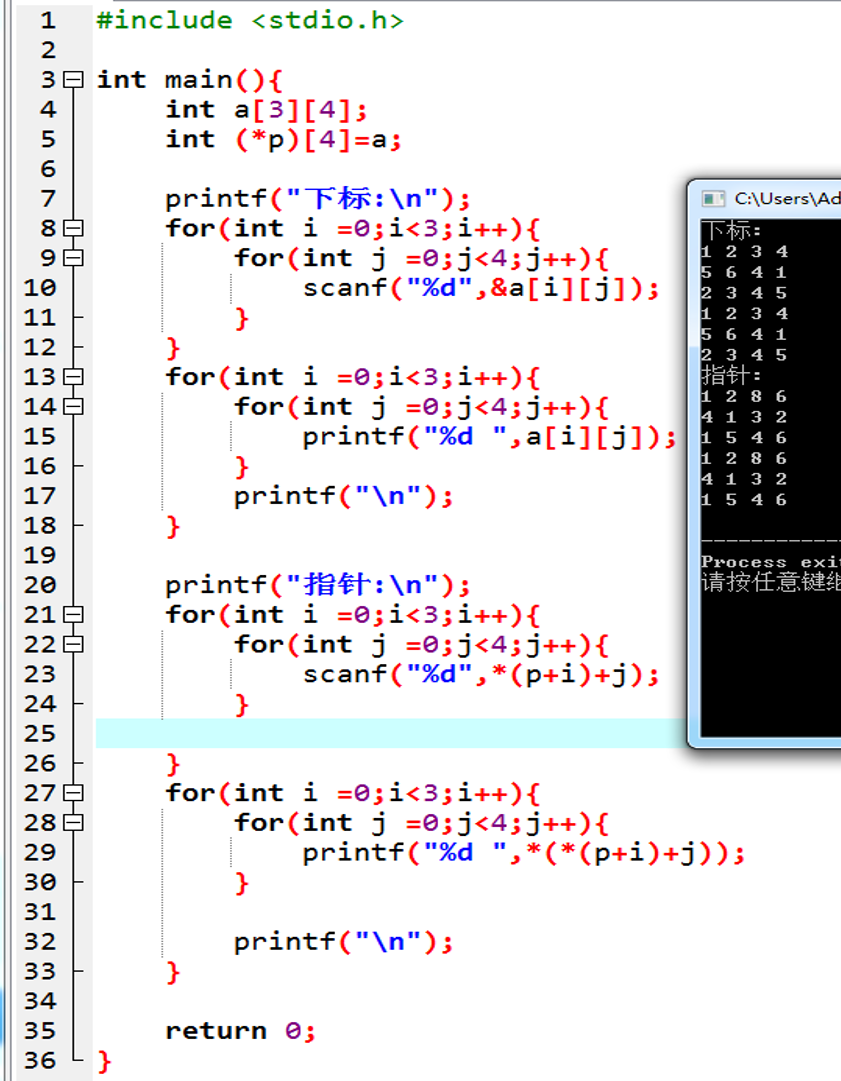Click the closing brace on line 36
Image resolution: width=841 pixels, height=1081 pixels.
tap(104, 1061)
